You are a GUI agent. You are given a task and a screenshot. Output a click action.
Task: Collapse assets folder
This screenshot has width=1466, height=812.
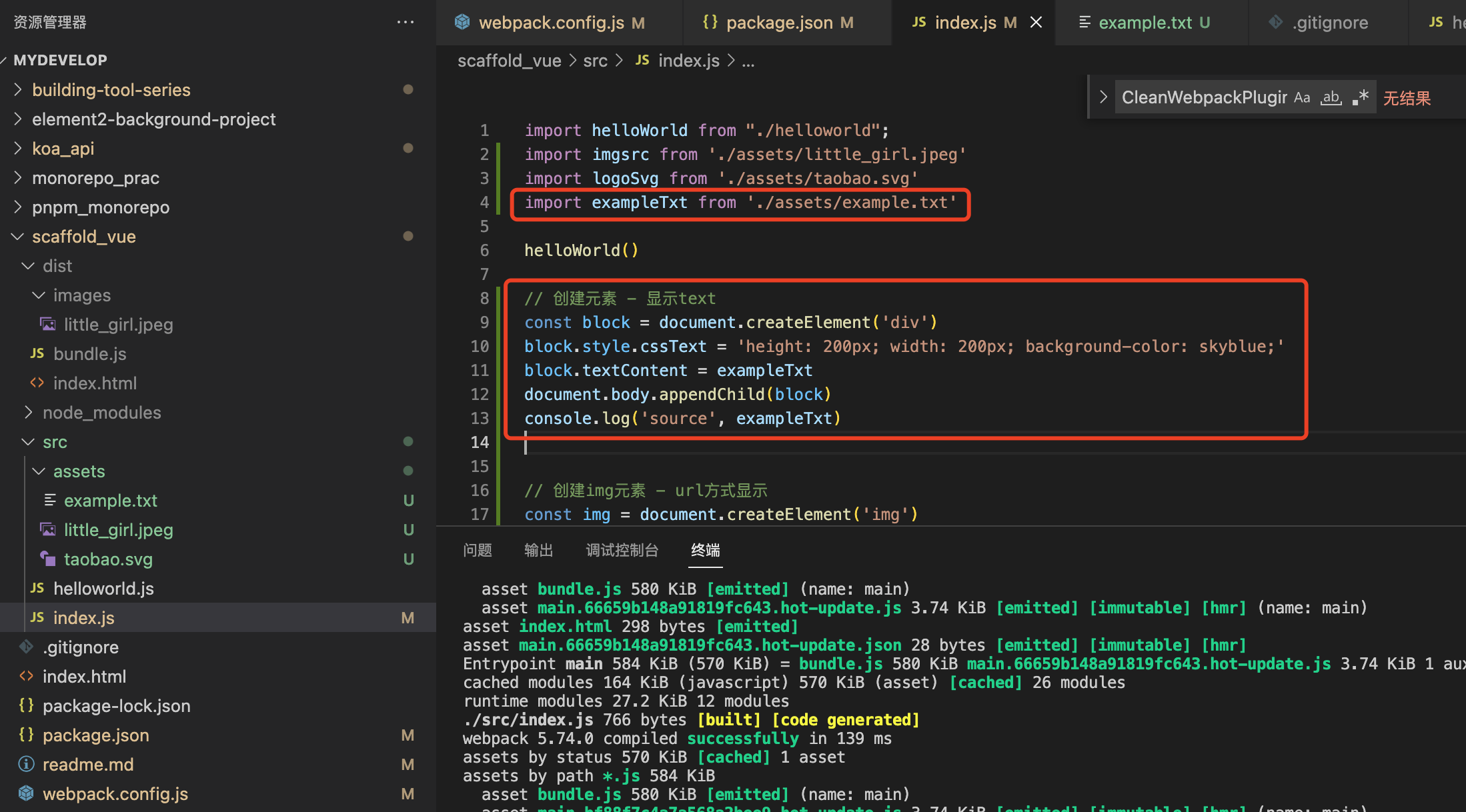pyautogui.click(x=39, y=471)
